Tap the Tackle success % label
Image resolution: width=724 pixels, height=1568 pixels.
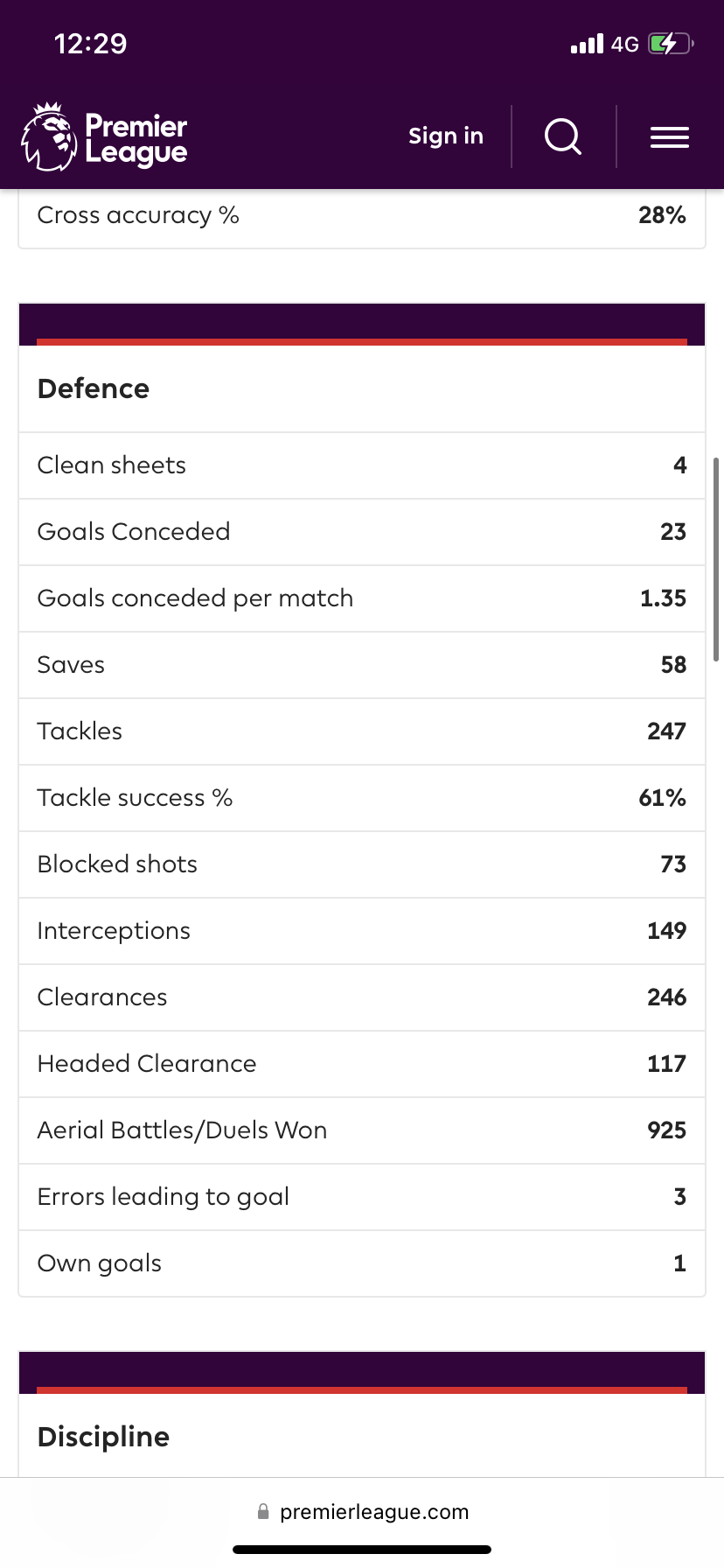[135, 798]
